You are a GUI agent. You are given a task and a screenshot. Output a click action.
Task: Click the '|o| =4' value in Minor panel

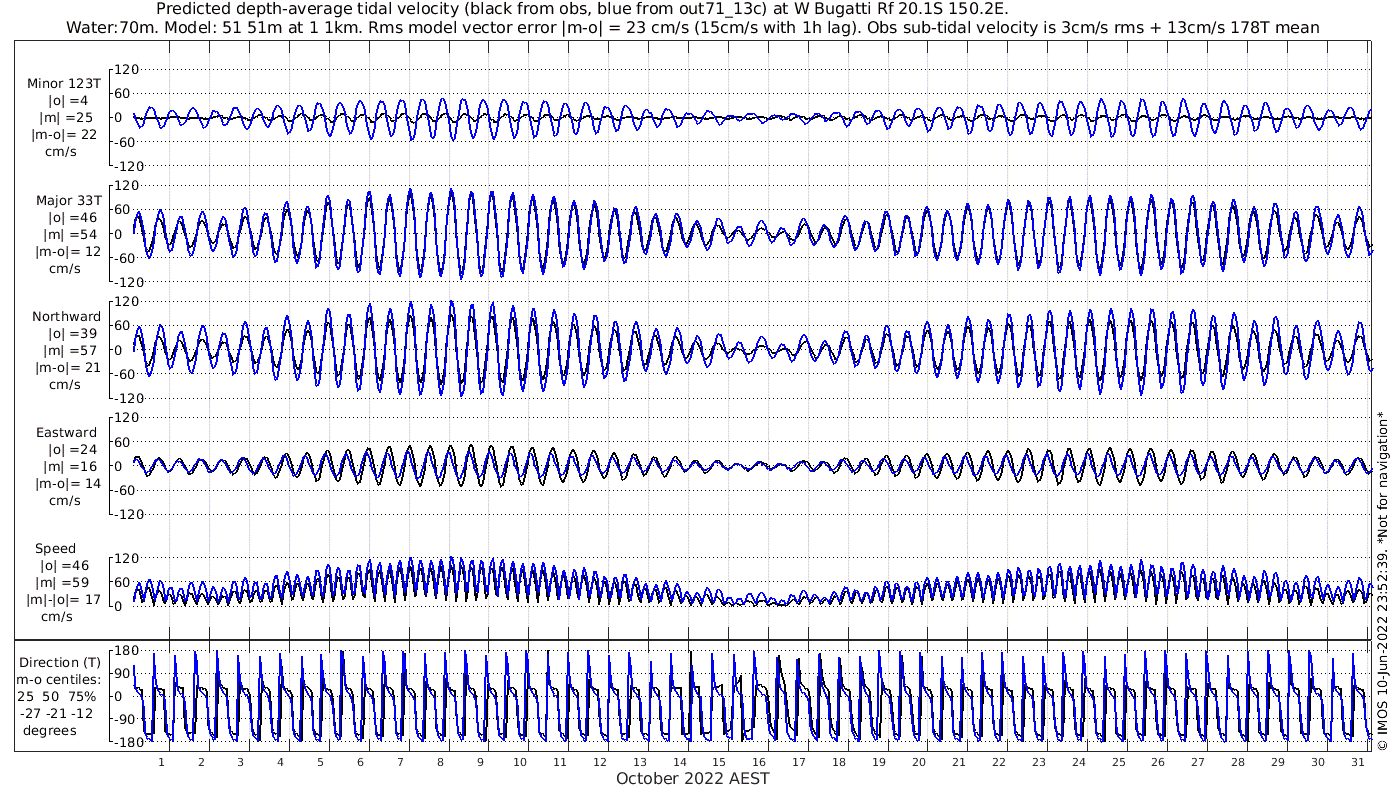pyautogui.click(x=70, y=101)
